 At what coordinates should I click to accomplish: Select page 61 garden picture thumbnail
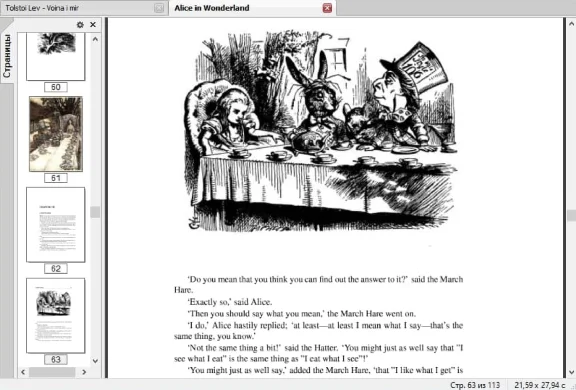[x=56, y=134]
